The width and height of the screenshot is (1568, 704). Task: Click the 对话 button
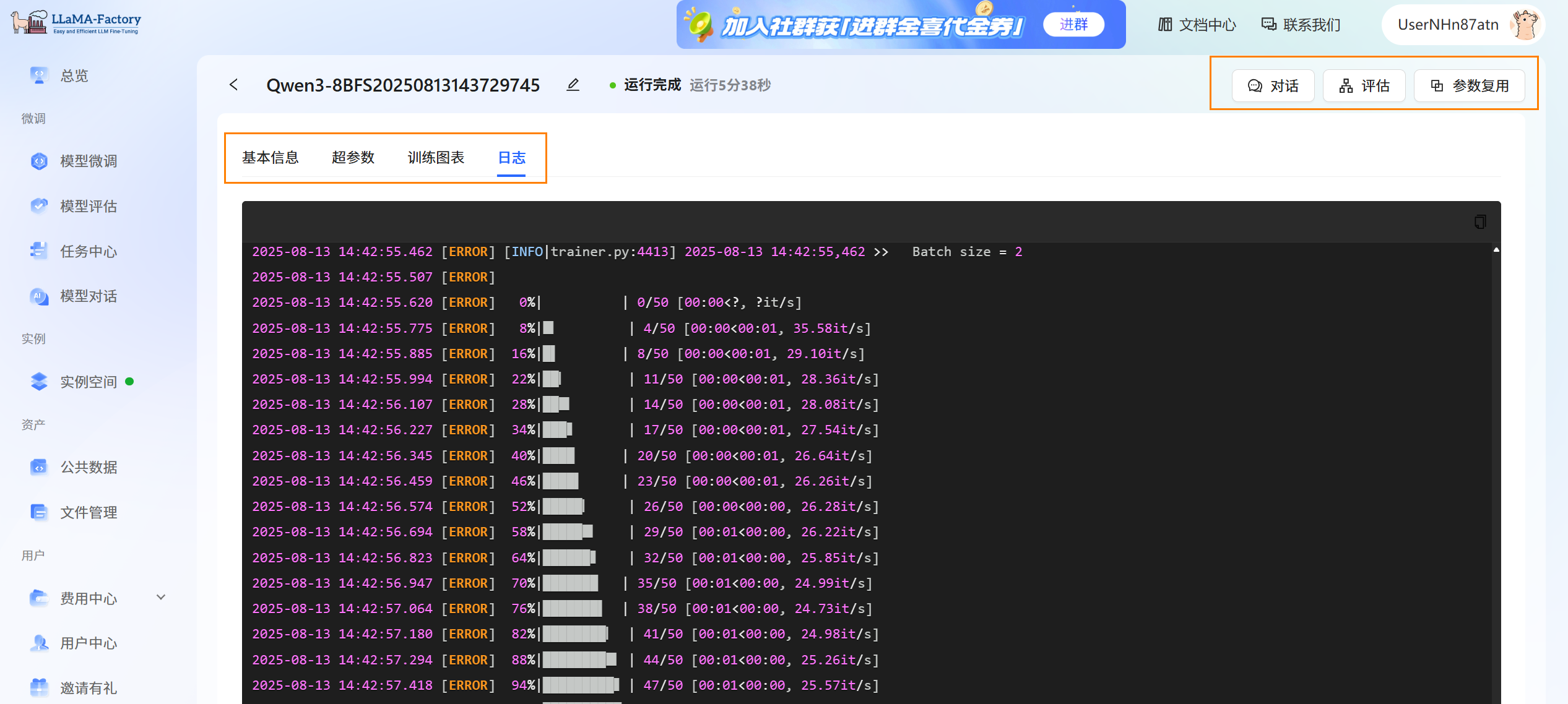click(x=1273, y=86)
